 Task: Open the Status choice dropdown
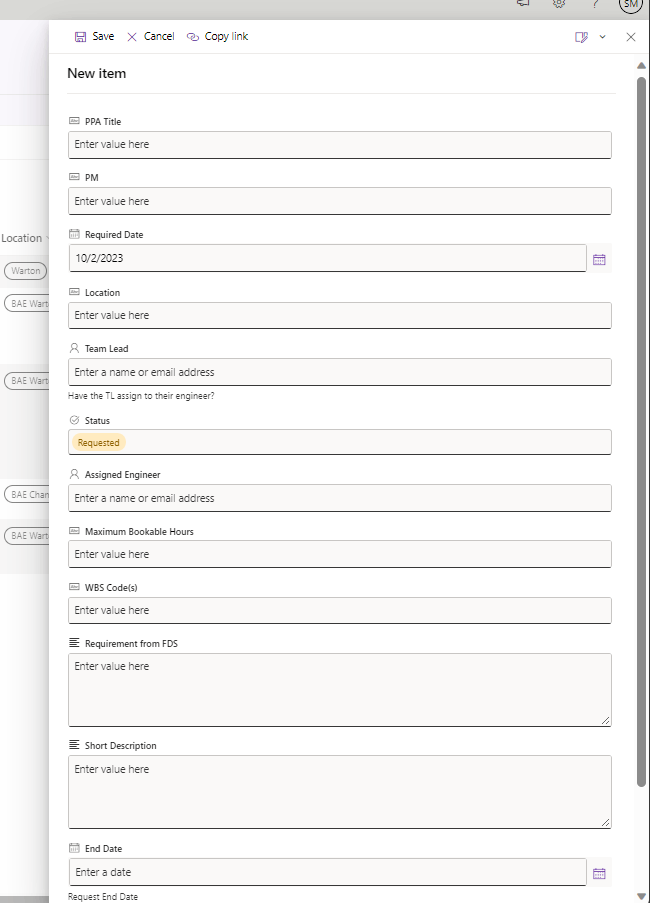(339, 442)
